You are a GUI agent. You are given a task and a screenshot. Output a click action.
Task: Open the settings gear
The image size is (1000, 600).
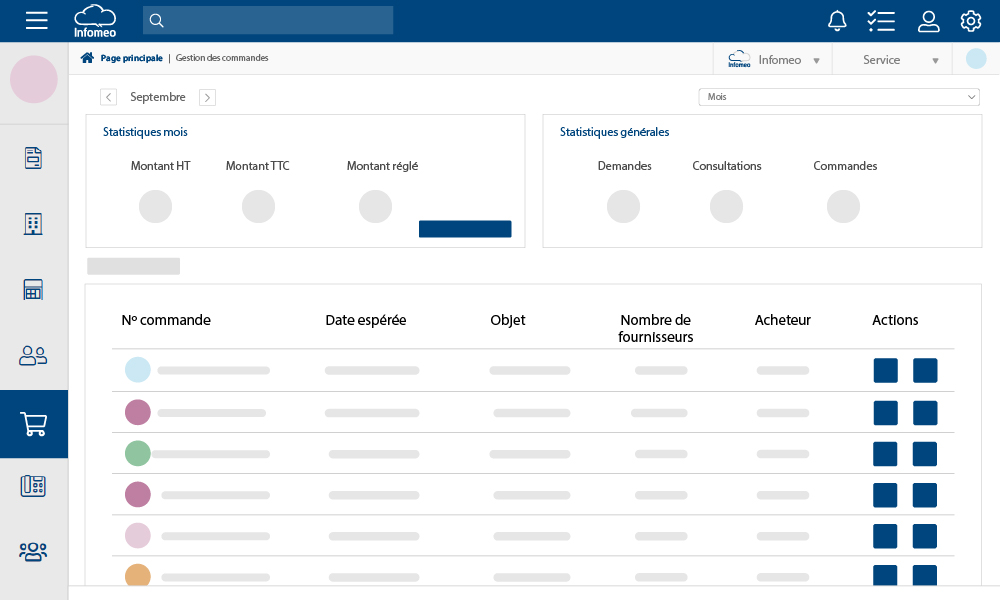[x=971, y=20]
